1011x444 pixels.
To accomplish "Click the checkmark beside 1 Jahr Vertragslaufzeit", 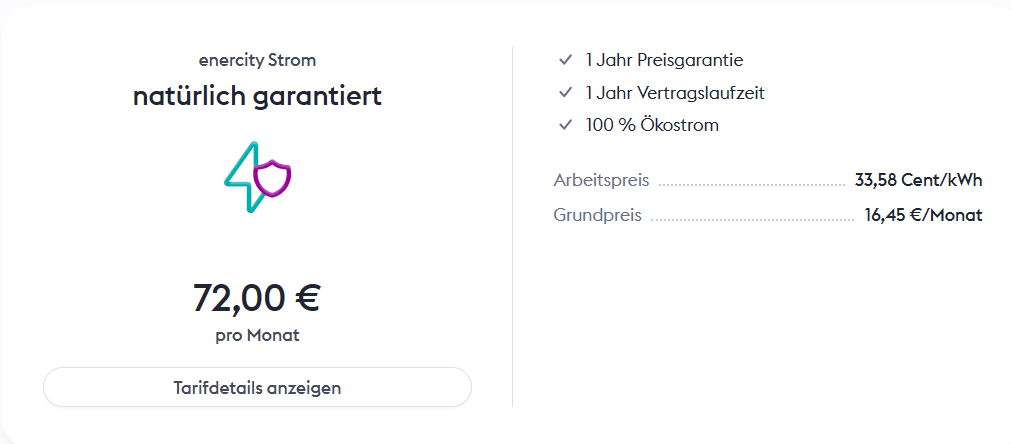I will (565, 93).
